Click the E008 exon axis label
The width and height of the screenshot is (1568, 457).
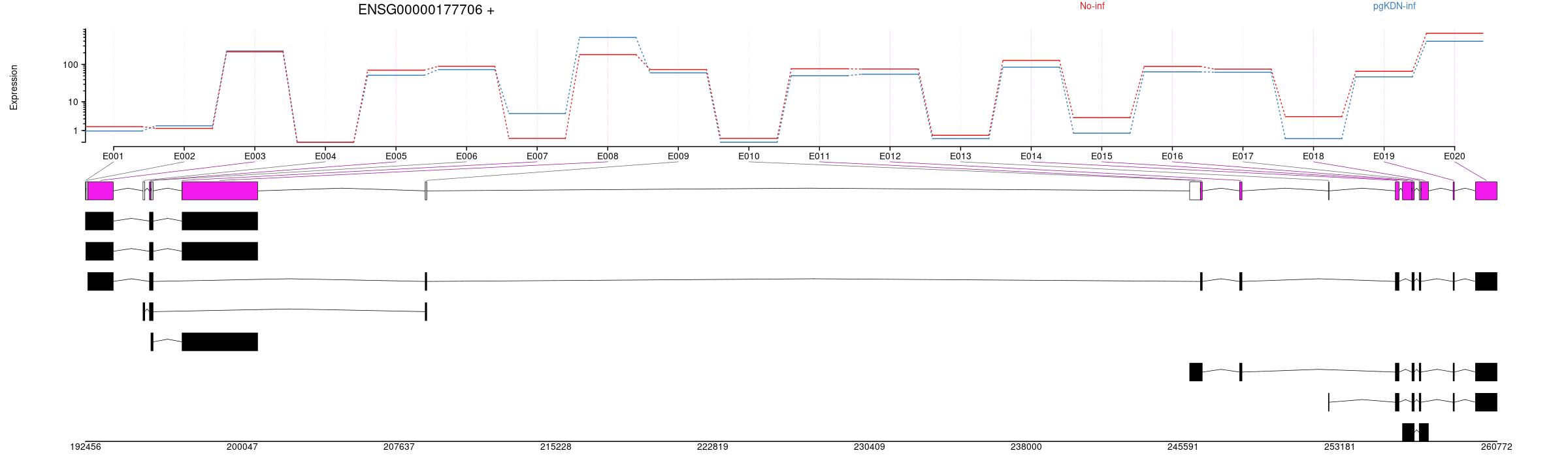point(607,157)
